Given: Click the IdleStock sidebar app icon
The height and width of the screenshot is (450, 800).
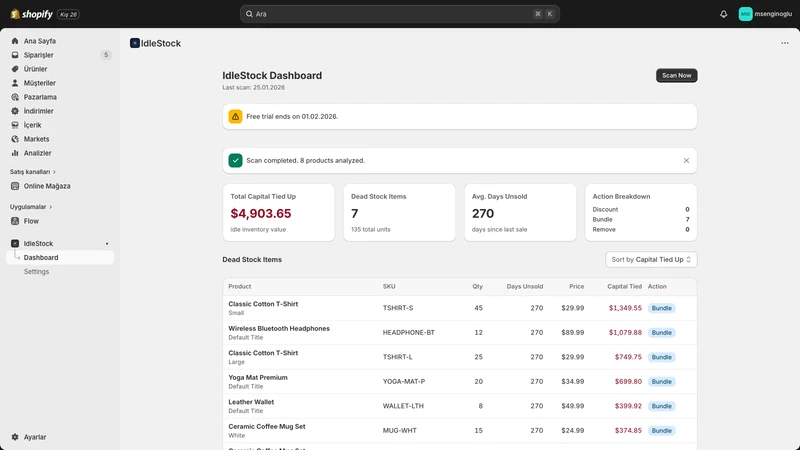Looking at the screenshot, I should (x=15, y=243).
